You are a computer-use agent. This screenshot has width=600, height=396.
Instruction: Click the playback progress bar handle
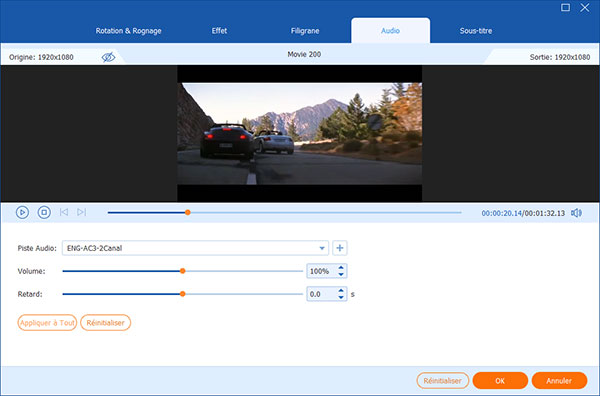click(188, 212)
